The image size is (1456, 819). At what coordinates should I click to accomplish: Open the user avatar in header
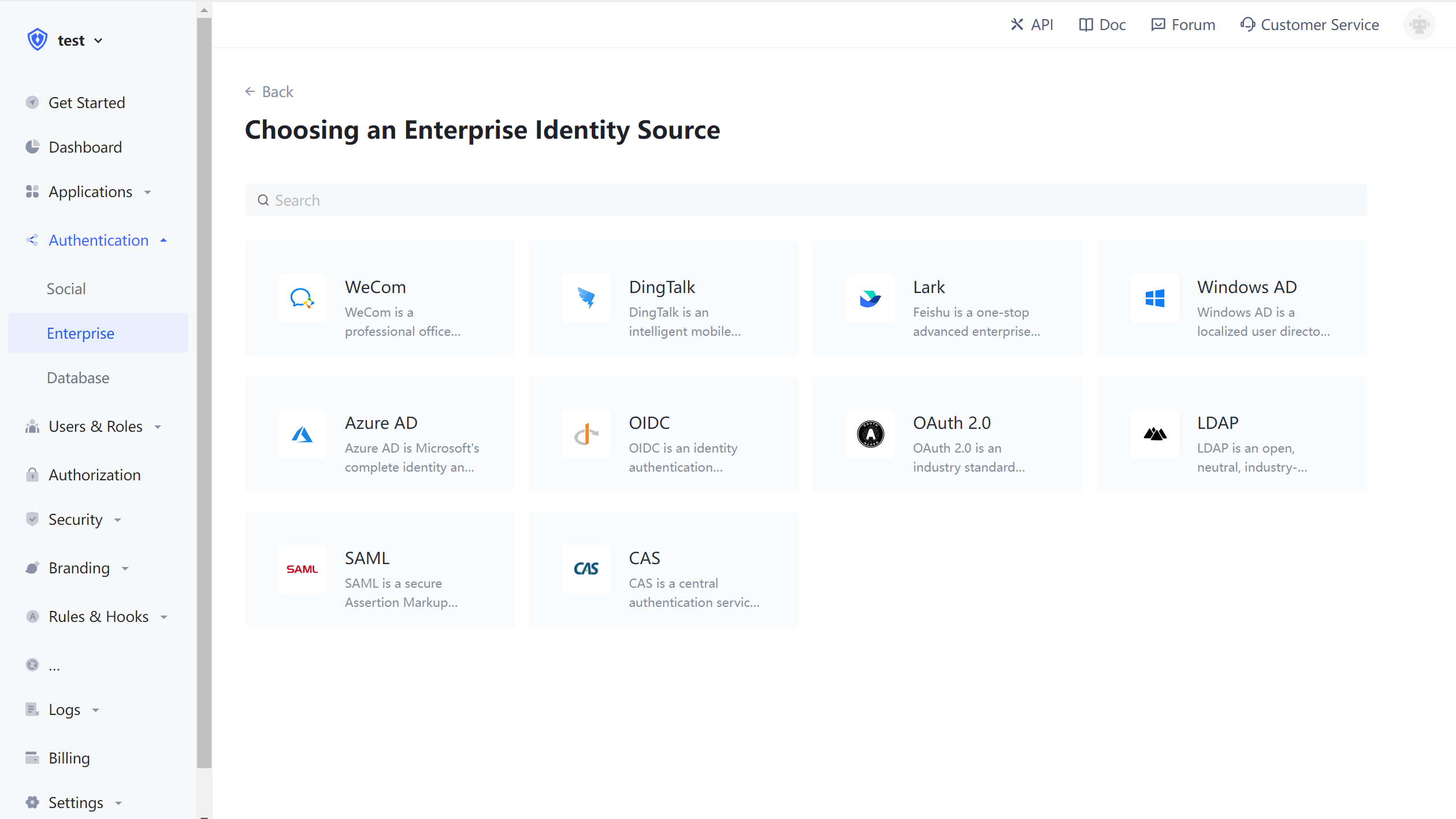[1418, 25]
